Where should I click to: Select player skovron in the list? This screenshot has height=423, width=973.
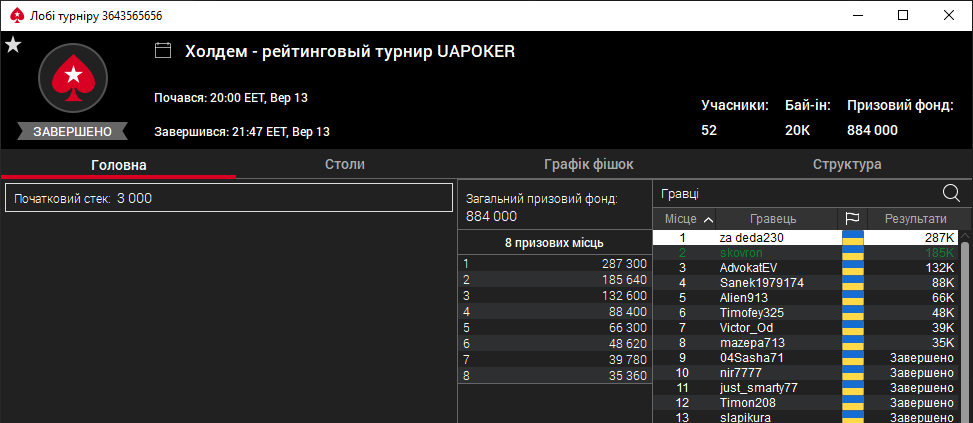805,252
